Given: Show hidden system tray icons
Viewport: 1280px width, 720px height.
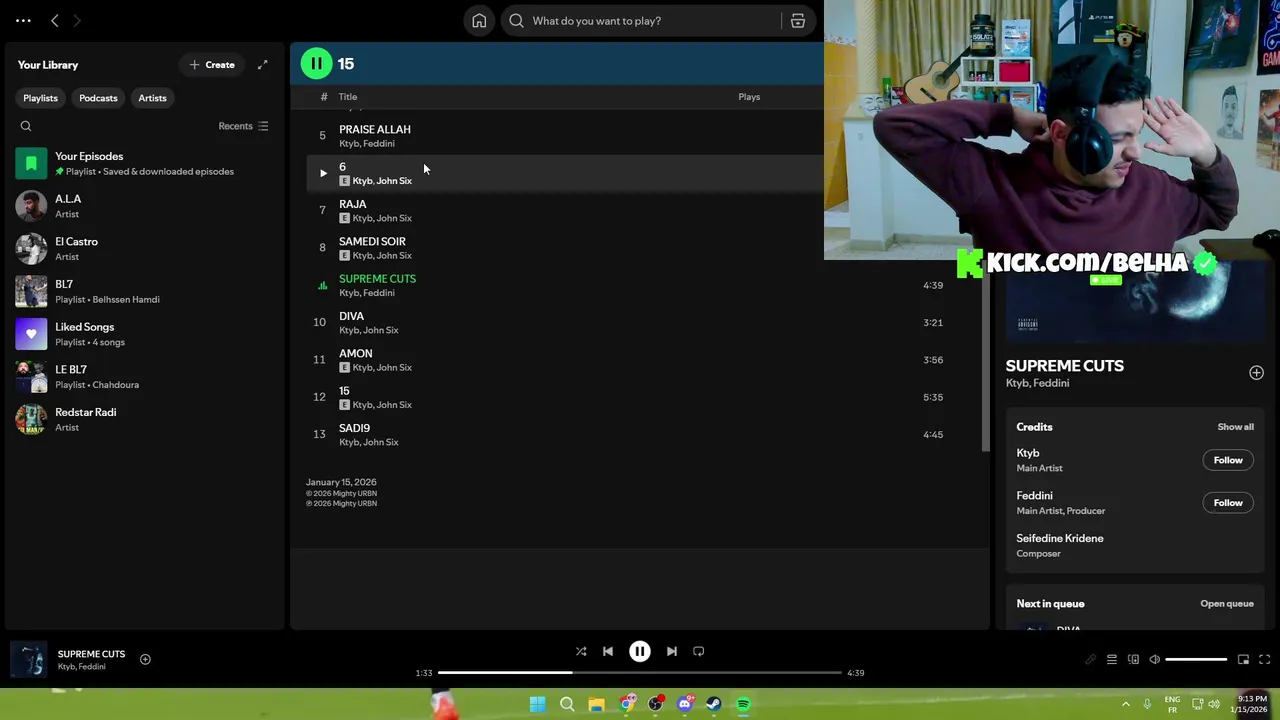Looking at the screenshot, I should pyautogui.click(x=1125, y=704).
